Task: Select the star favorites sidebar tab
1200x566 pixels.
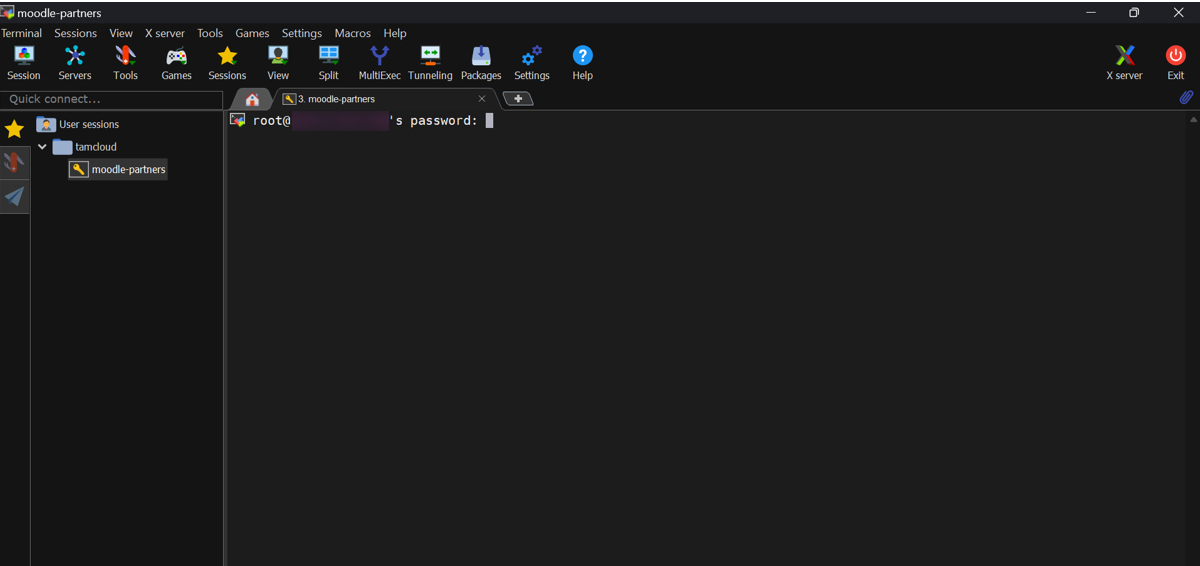Action: click(x=14, y=129)
